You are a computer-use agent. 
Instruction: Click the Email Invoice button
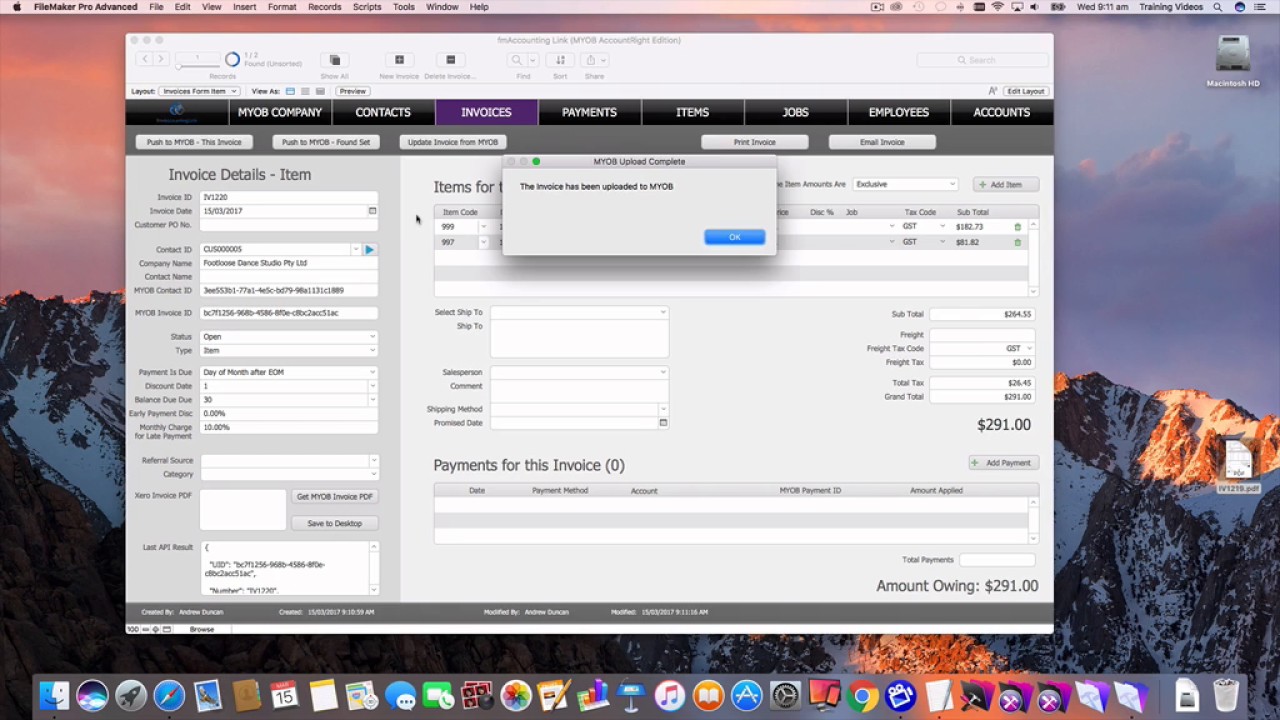[x=882, y=142]
